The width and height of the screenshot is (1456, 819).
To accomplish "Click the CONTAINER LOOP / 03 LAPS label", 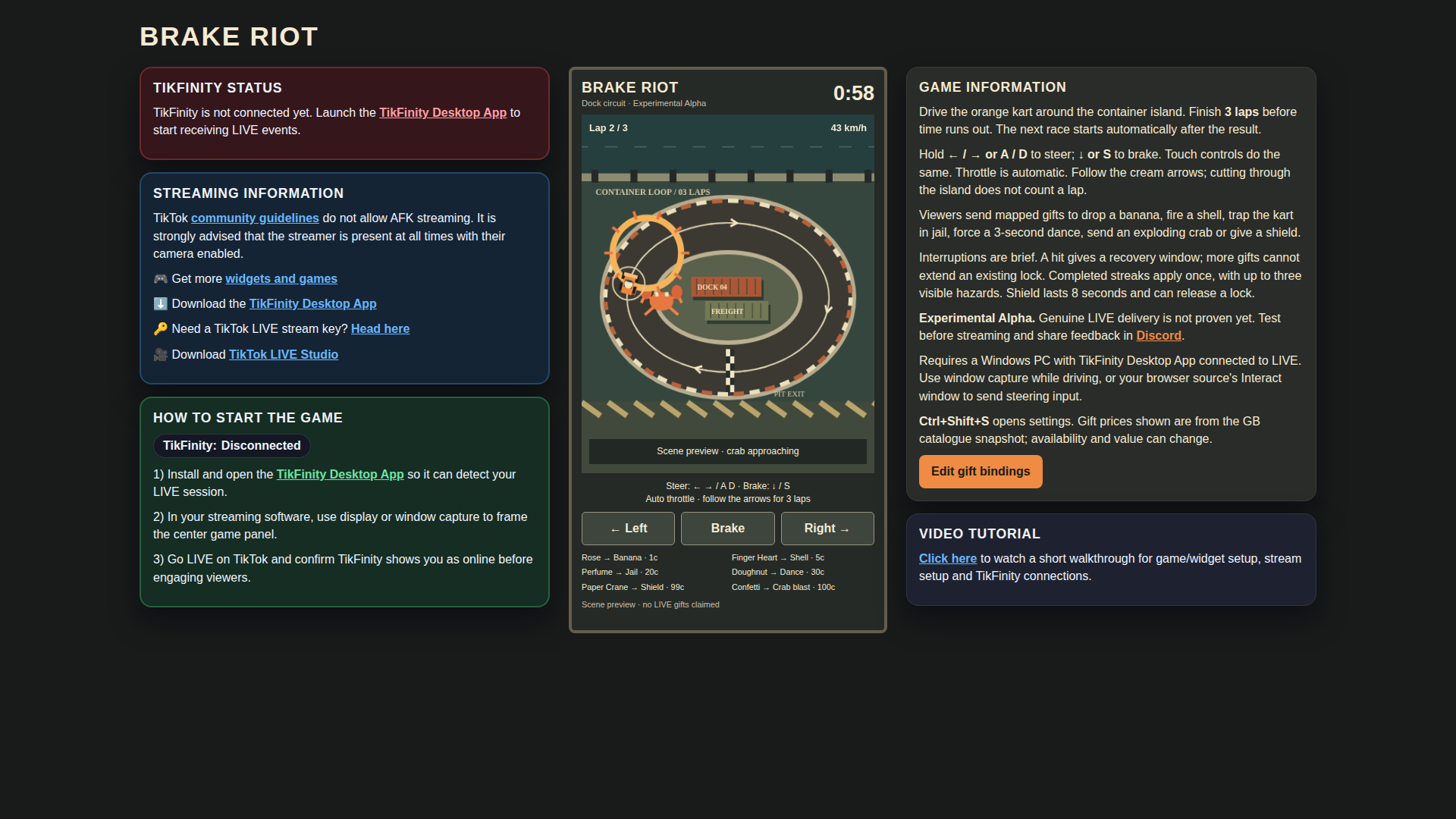I will click(x=653, y=192).
